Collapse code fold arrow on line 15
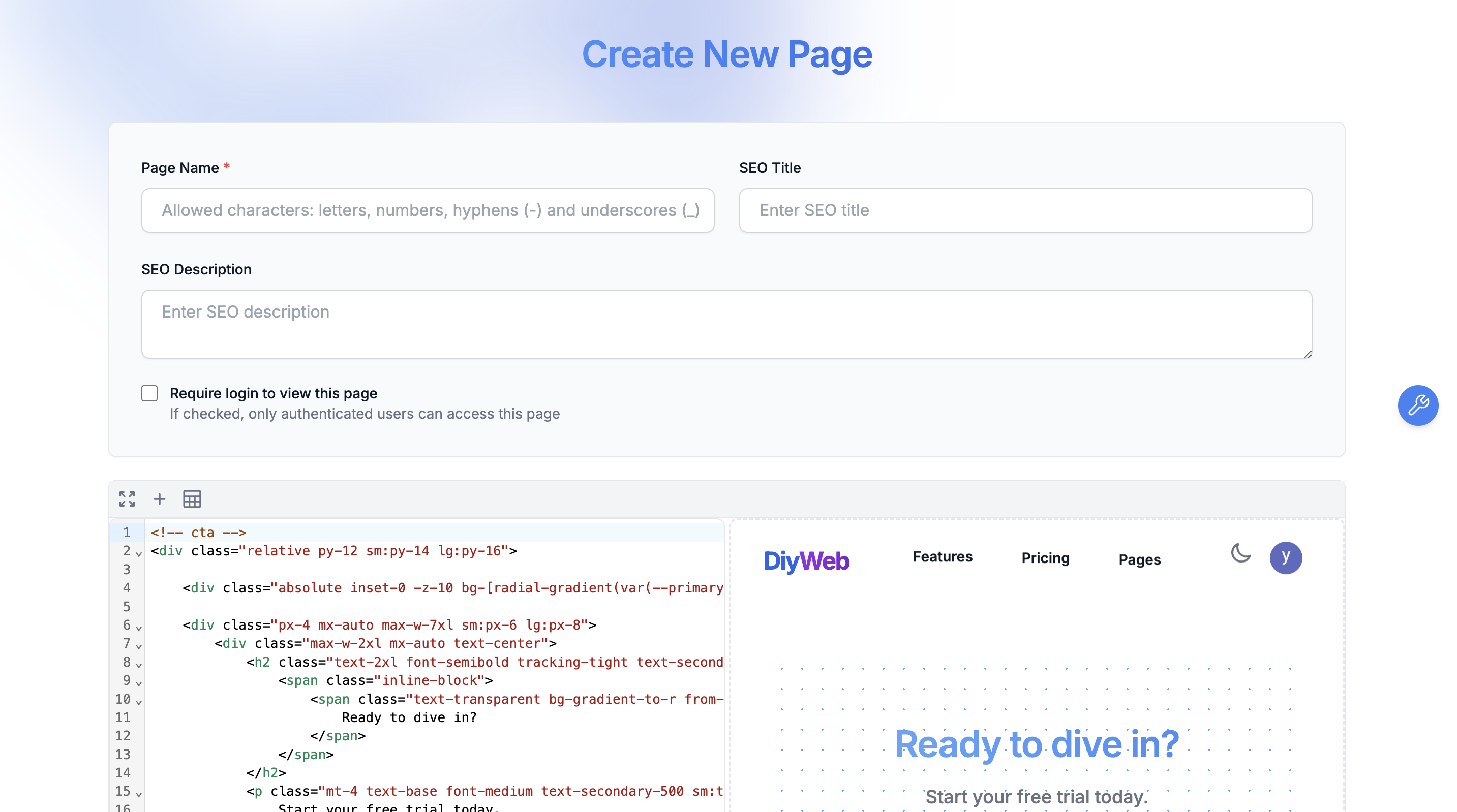This screenshot has width=1457, height=812. point(139,795)
